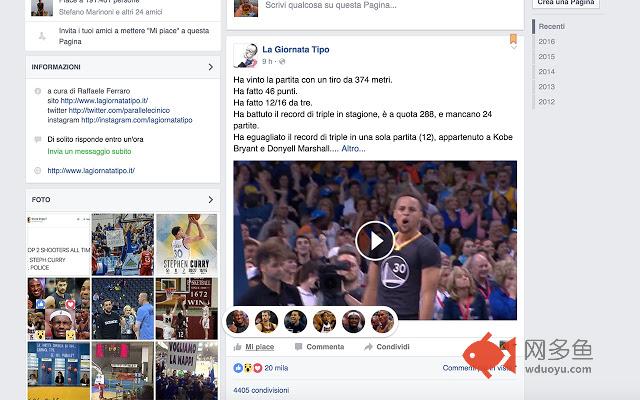Open player collage with reaction emojis thumbnail
Viewport: 640px width, 400px height.
pyautogui.click(x=59, y=309)
